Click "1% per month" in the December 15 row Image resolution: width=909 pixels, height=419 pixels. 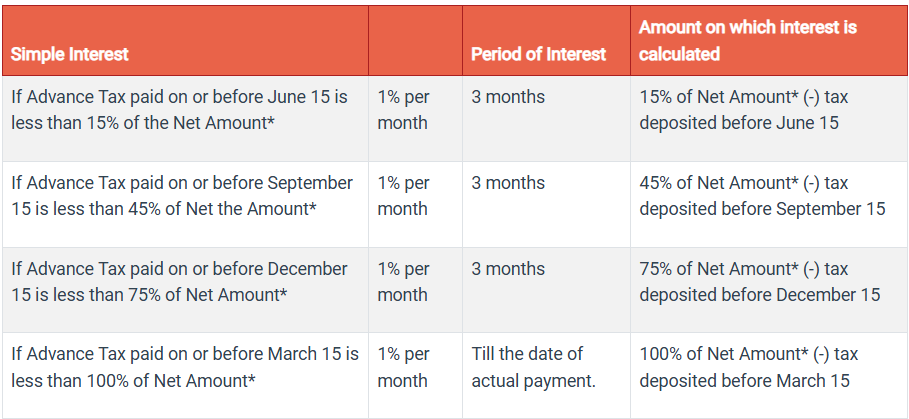pos(403,282)
